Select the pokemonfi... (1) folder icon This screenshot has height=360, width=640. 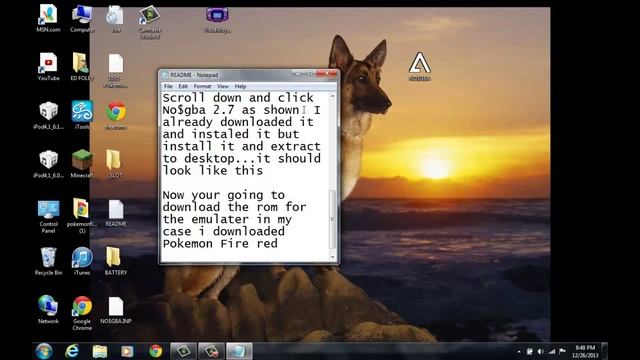pos(82,216)
